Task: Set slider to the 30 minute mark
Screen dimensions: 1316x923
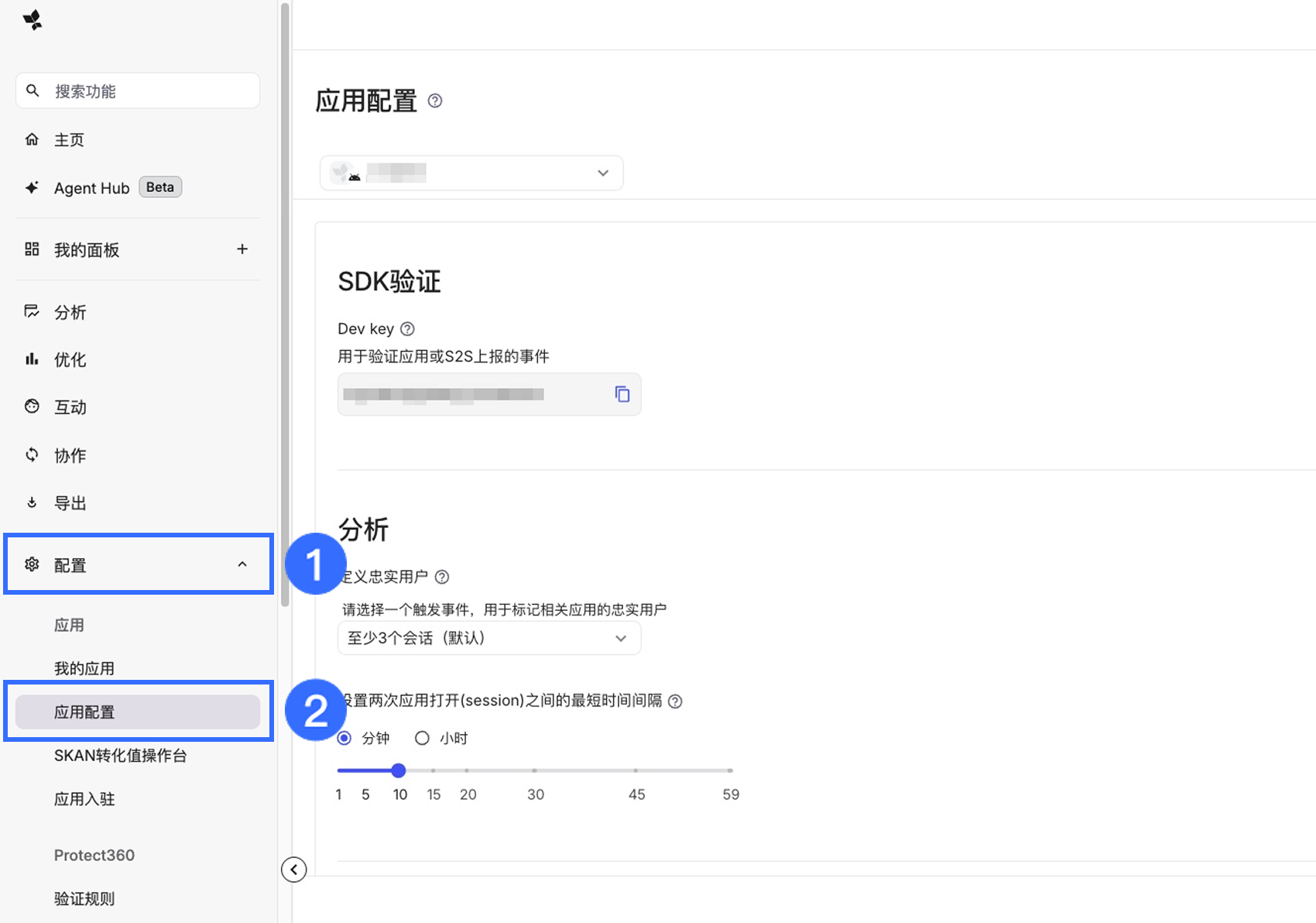Action: pyautogui.click(x=535, y=770)
